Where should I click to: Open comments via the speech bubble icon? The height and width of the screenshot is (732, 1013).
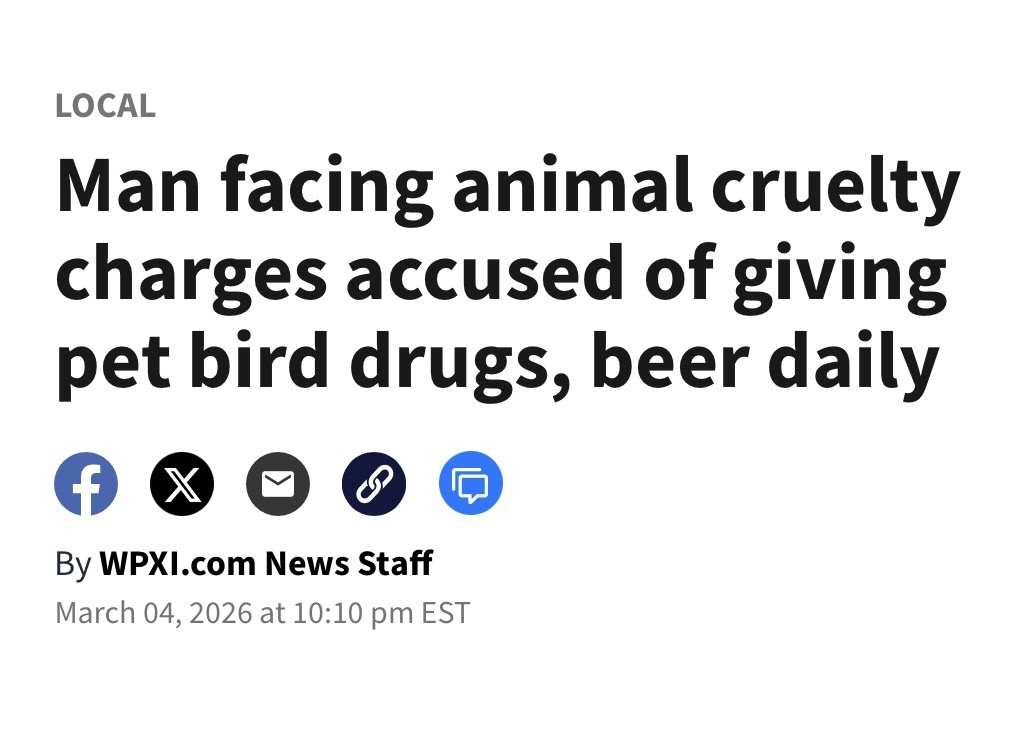click(470, 484)
